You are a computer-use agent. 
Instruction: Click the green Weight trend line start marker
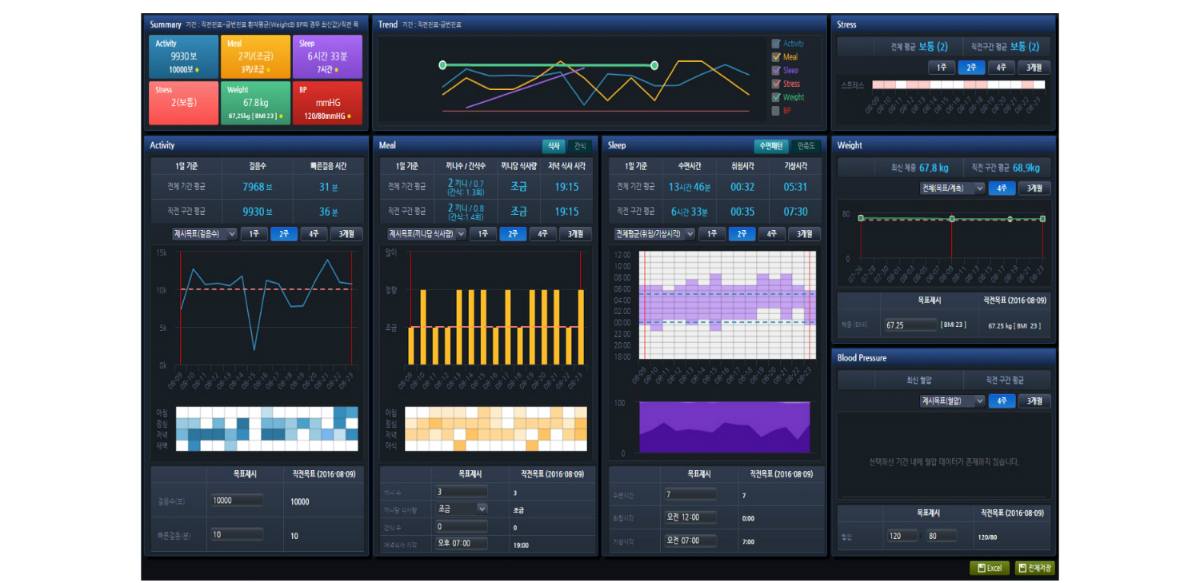pyautogui.click(x=442, y=65)
